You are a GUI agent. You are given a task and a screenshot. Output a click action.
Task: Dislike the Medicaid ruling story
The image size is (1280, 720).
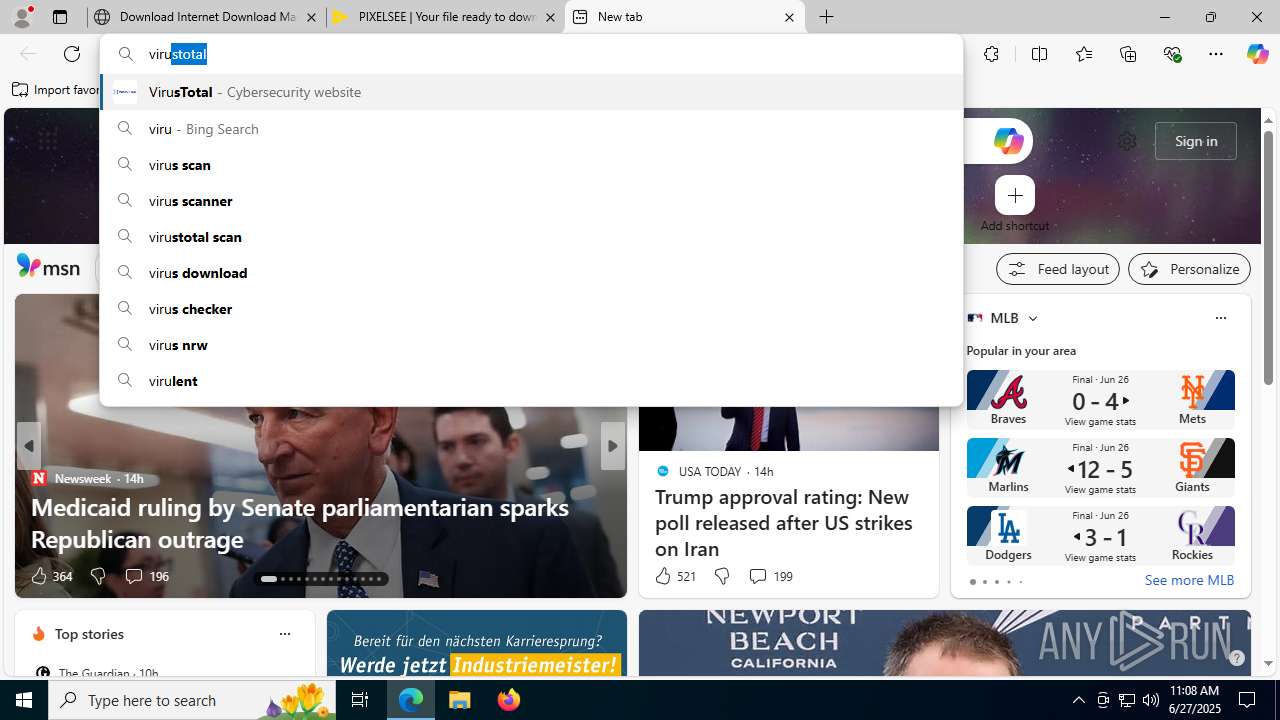[x=98, y=576]
